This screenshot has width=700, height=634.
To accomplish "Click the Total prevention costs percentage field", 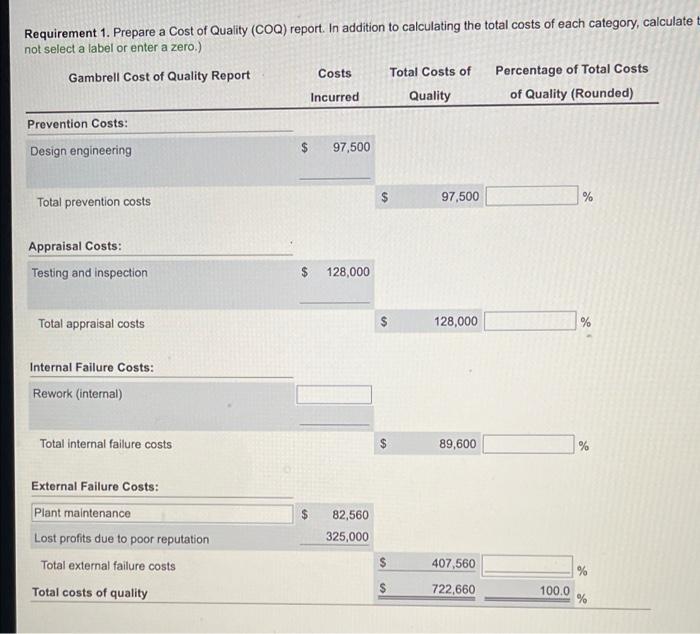I will 531,196.
